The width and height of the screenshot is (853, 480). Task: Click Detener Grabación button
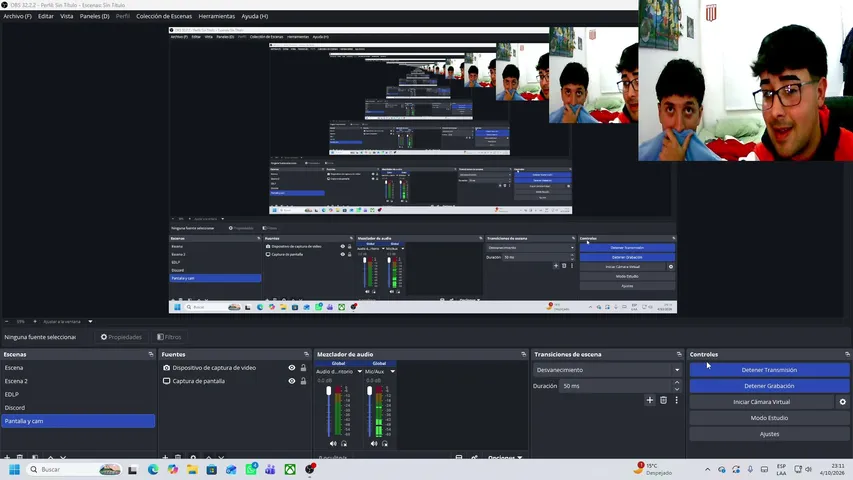tap(769, 386)
